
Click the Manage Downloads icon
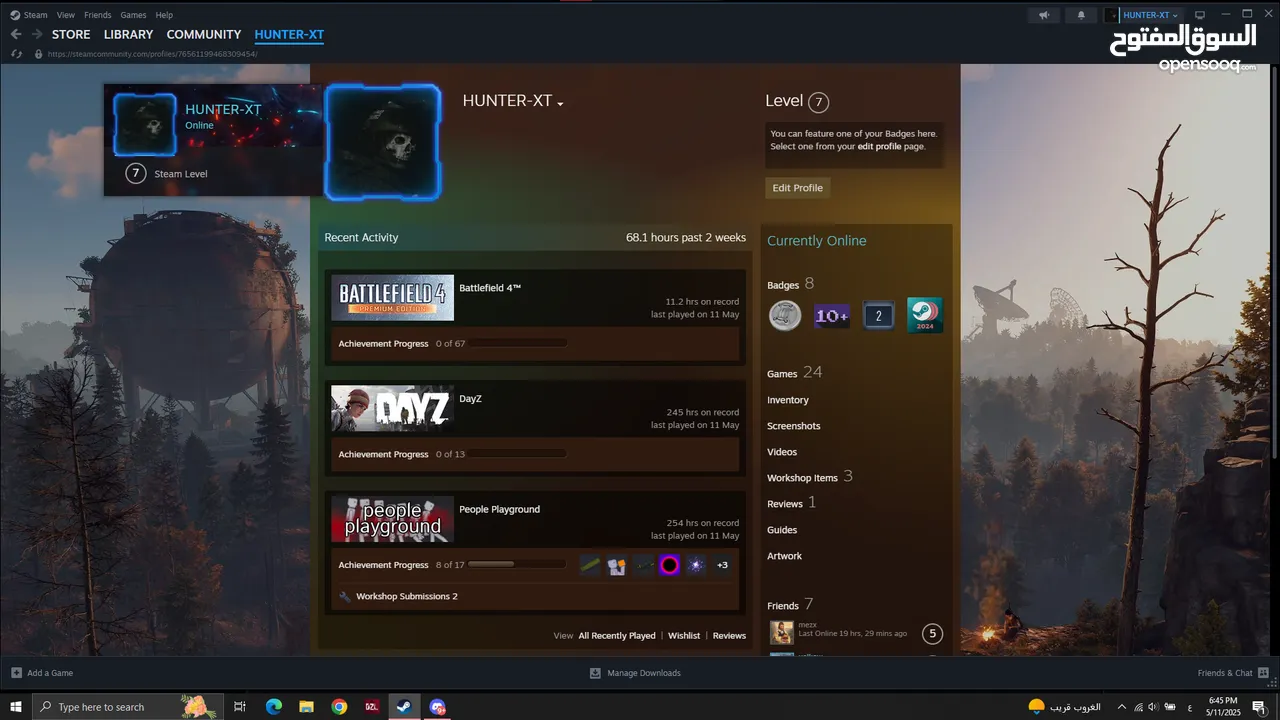[x=595, y=673]
